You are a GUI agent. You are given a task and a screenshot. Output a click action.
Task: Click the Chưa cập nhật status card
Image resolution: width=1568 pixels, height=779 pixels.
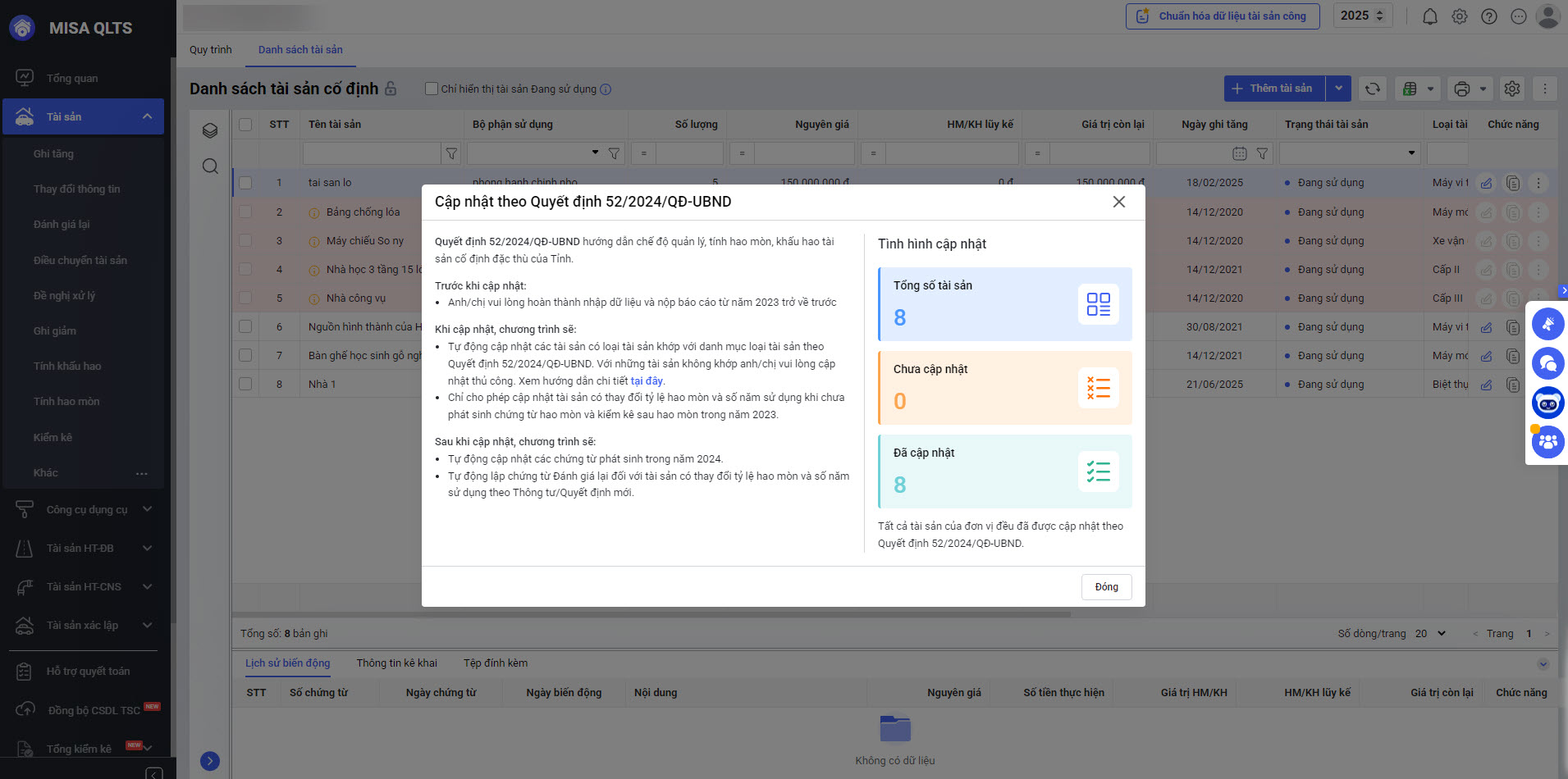coord(1004,388)
